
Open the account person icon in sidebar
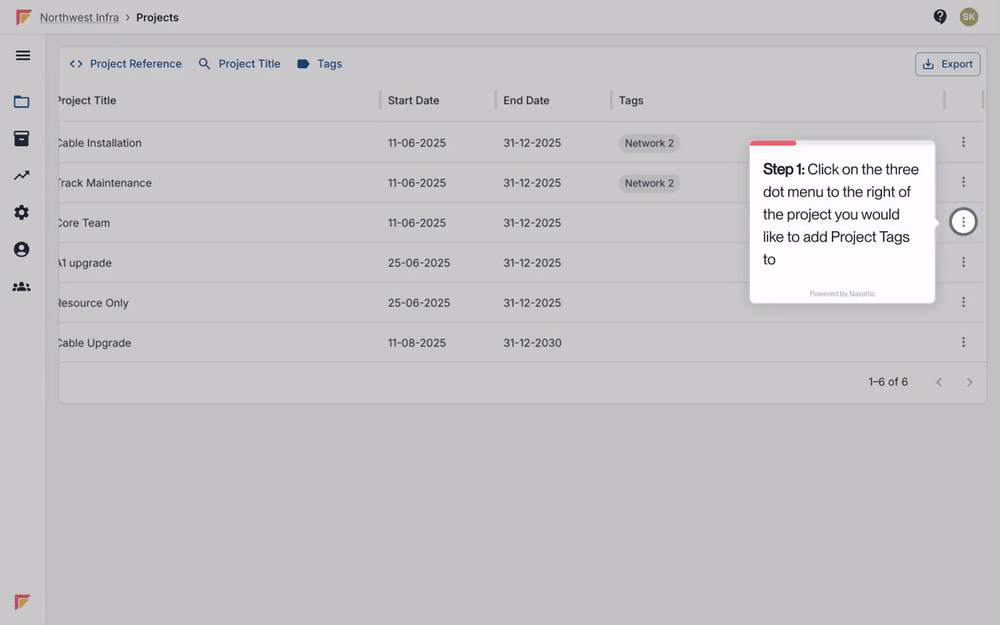pyautogui.click(x=22, y=249)
